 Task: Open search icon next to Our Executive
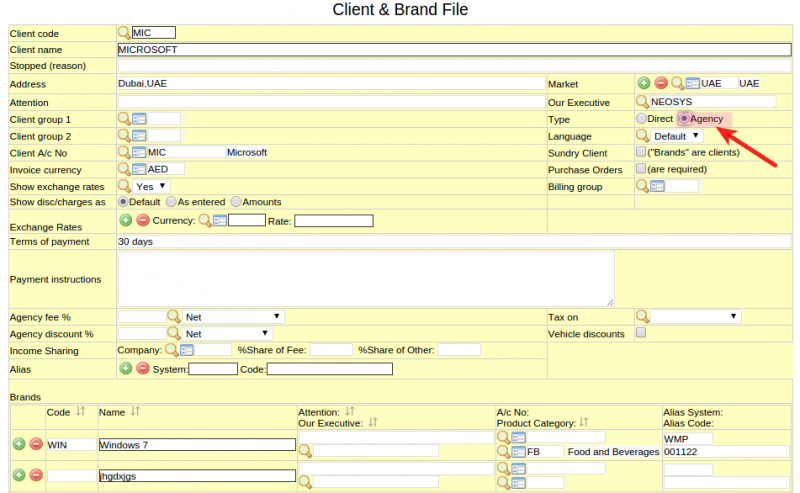click(x=642, y=102)
